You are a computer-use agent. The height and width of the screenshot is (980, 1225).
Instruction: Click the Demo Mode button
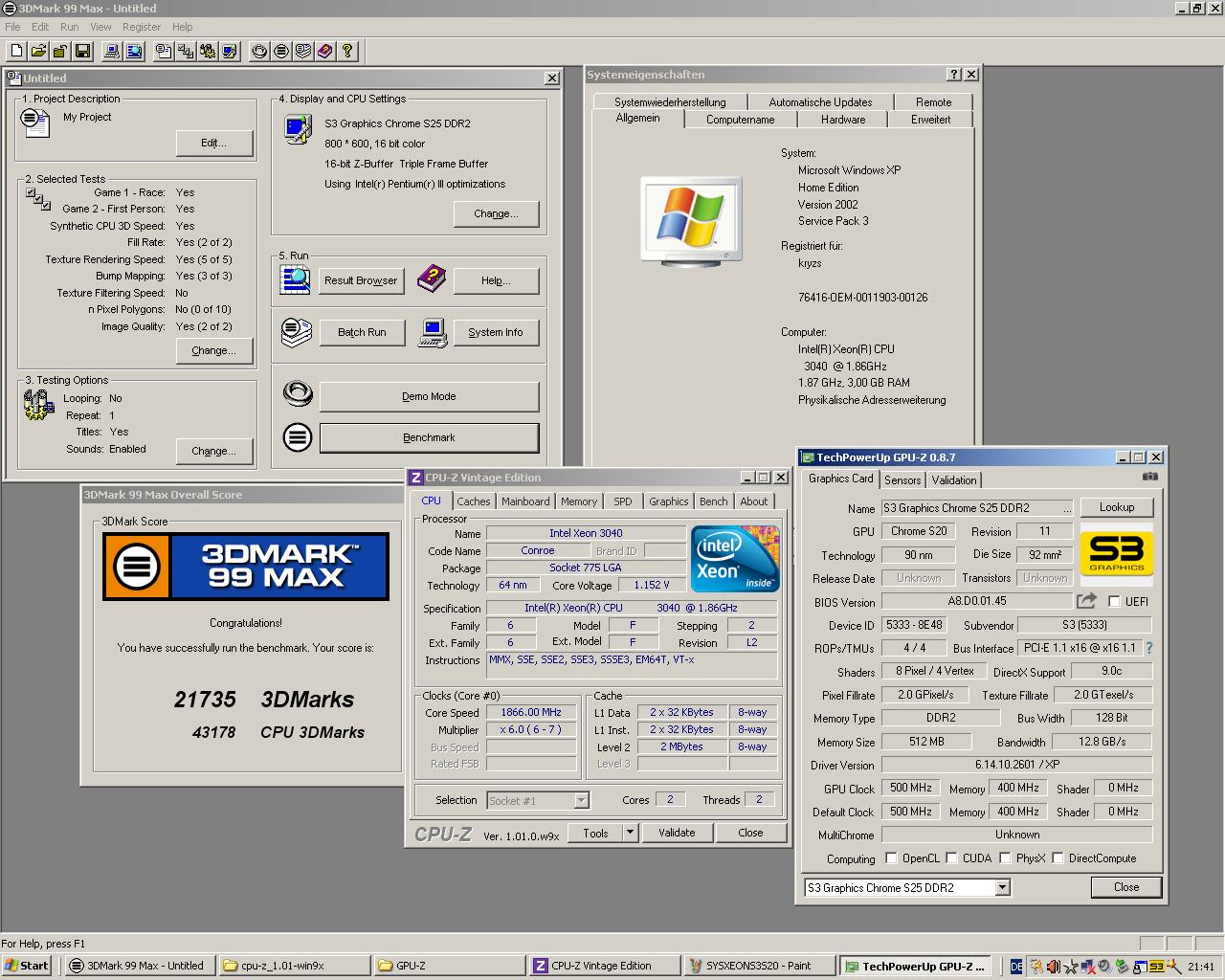click(429, 396)
